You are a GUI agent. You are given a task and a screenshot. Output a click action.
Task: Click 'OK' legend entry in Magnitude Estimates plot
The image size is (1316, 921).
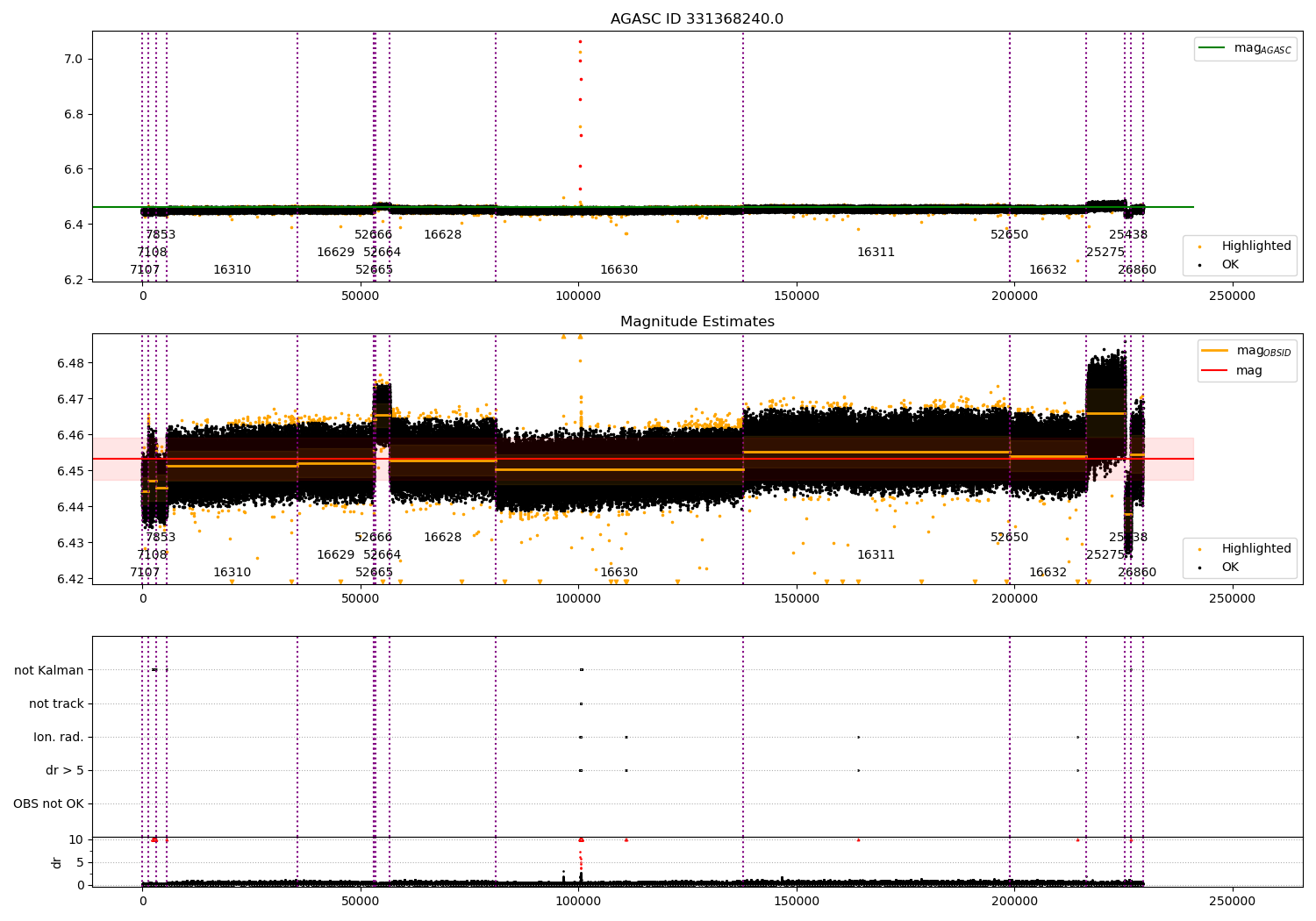1230,568
